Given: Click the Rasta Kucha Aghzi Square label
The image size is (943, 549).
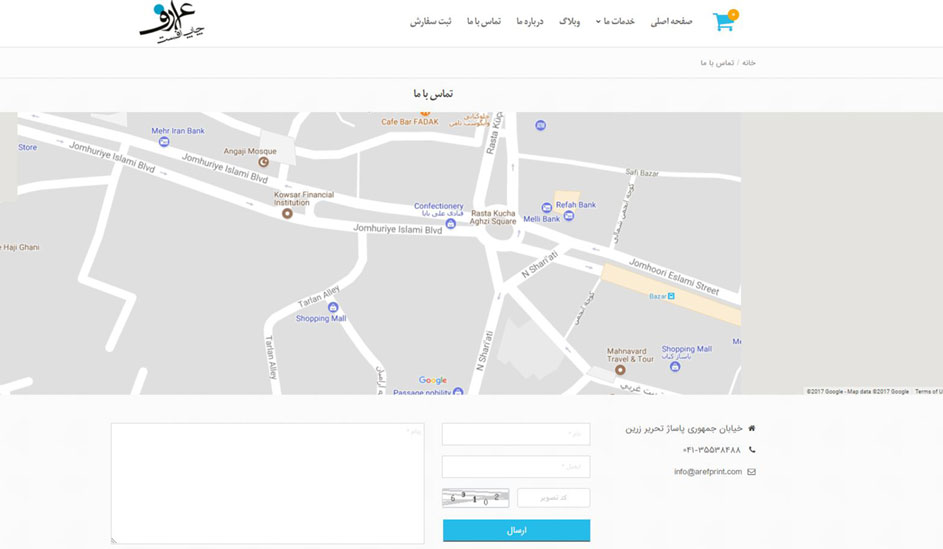Looking at the screenshot, I should 493,217.
